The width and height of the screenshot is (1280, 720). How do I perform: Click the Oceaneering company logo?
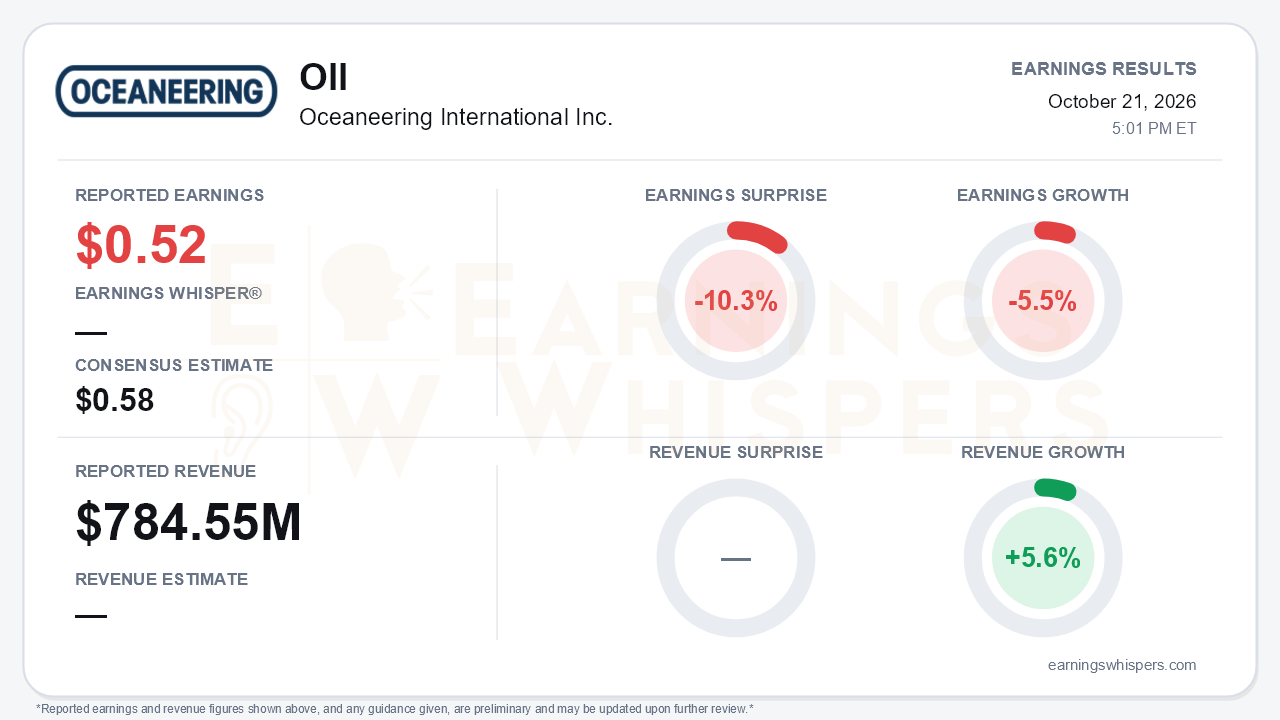pyautogui.click(x=166, y=91)
